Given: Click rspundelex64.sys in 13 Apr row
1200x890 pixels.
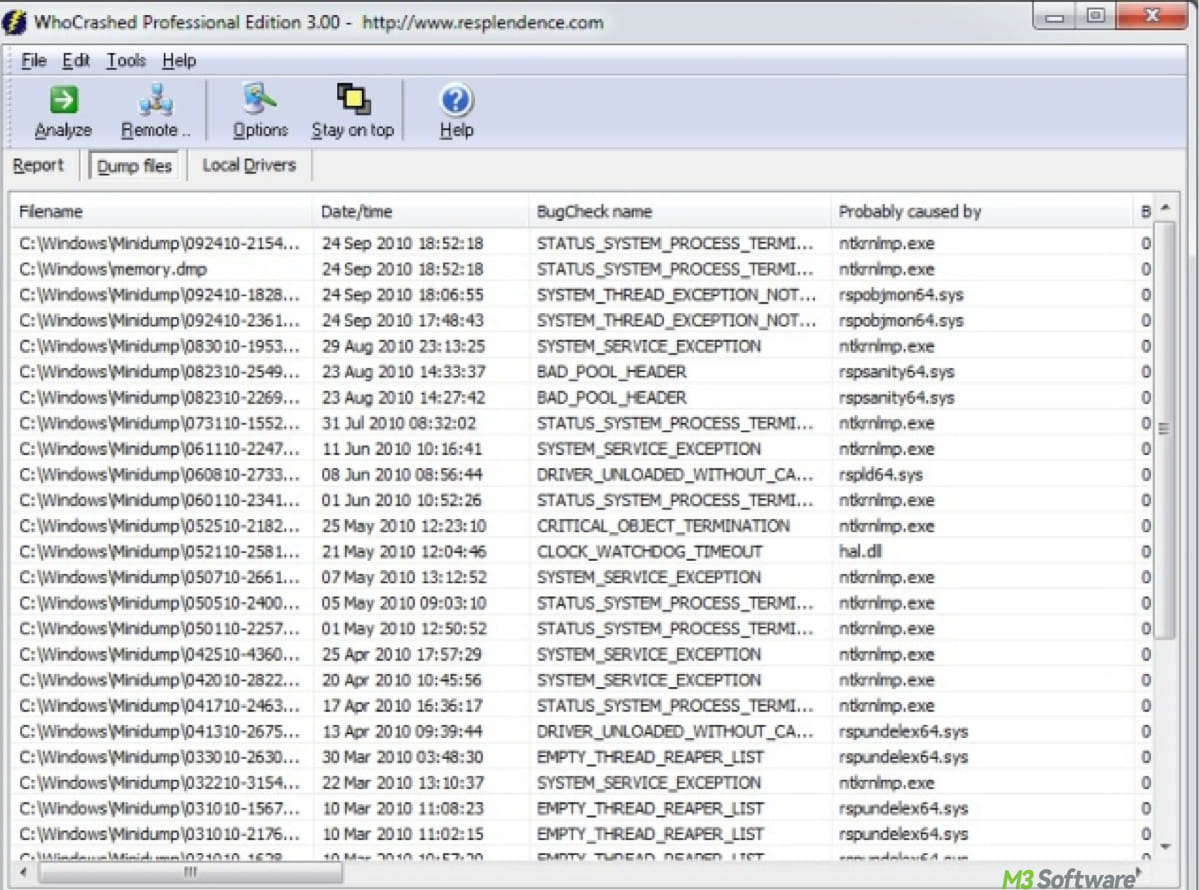Looking at the screenshot, I should pos(904,731).
